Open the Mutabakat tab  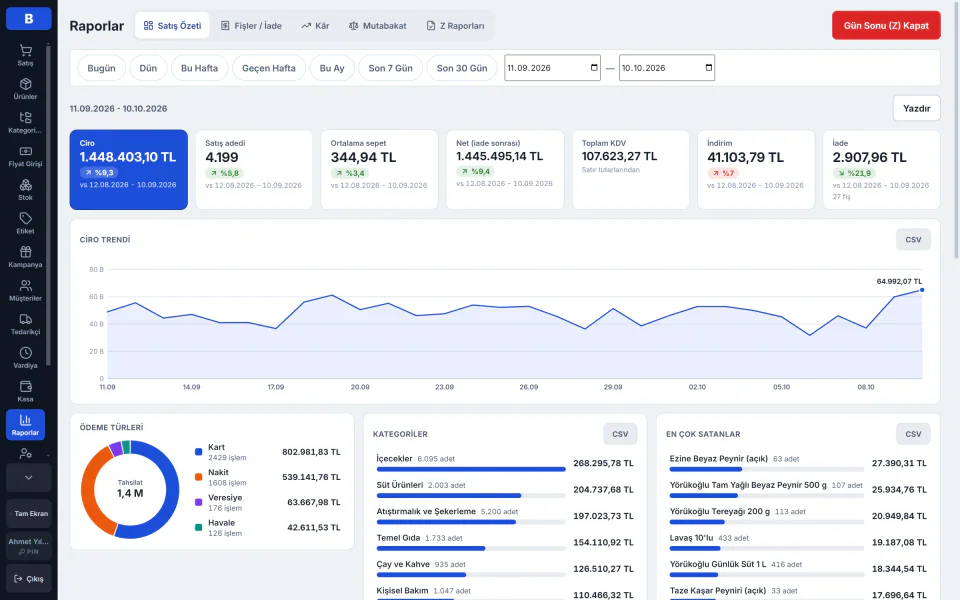[x=377, y=26]
